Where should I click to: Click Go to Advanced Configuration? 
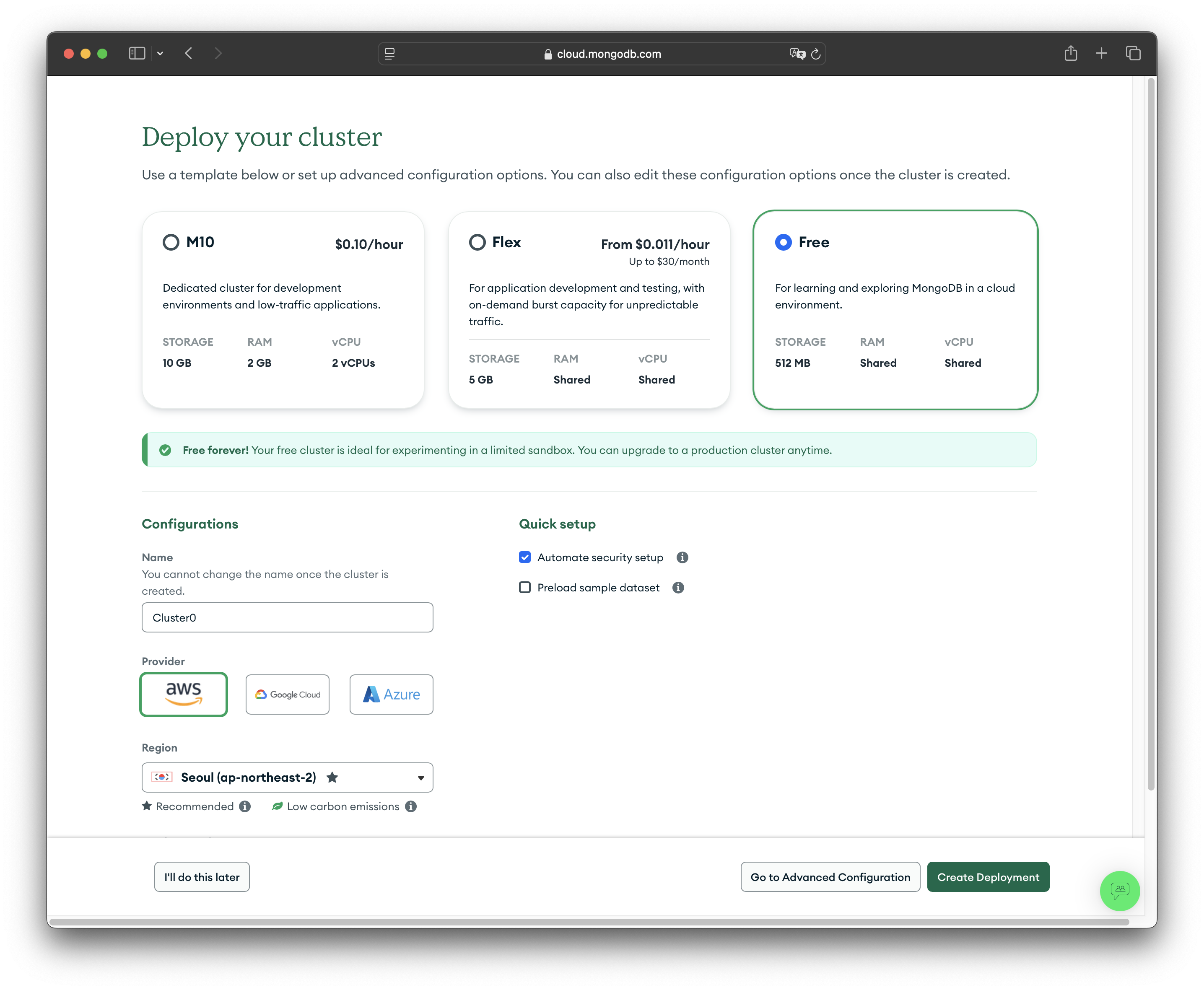point(830,876)
